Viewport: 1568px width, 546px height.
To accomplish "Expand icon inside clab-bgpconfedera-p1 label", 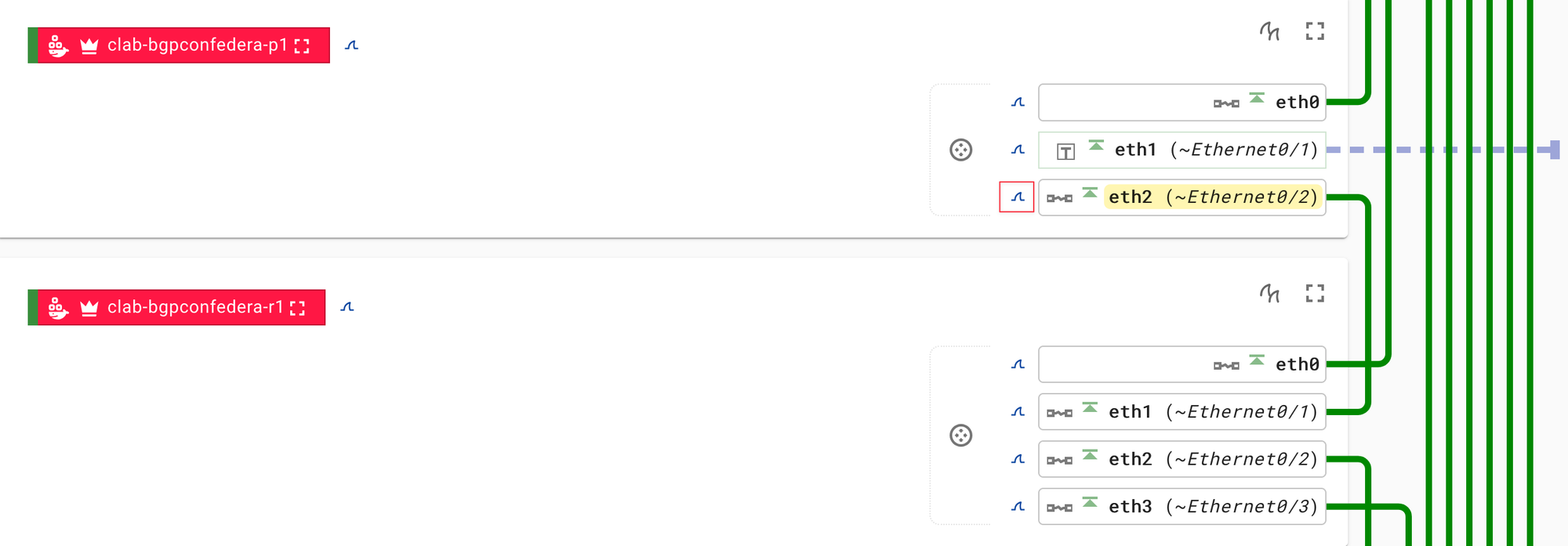I will coord(302,46).
